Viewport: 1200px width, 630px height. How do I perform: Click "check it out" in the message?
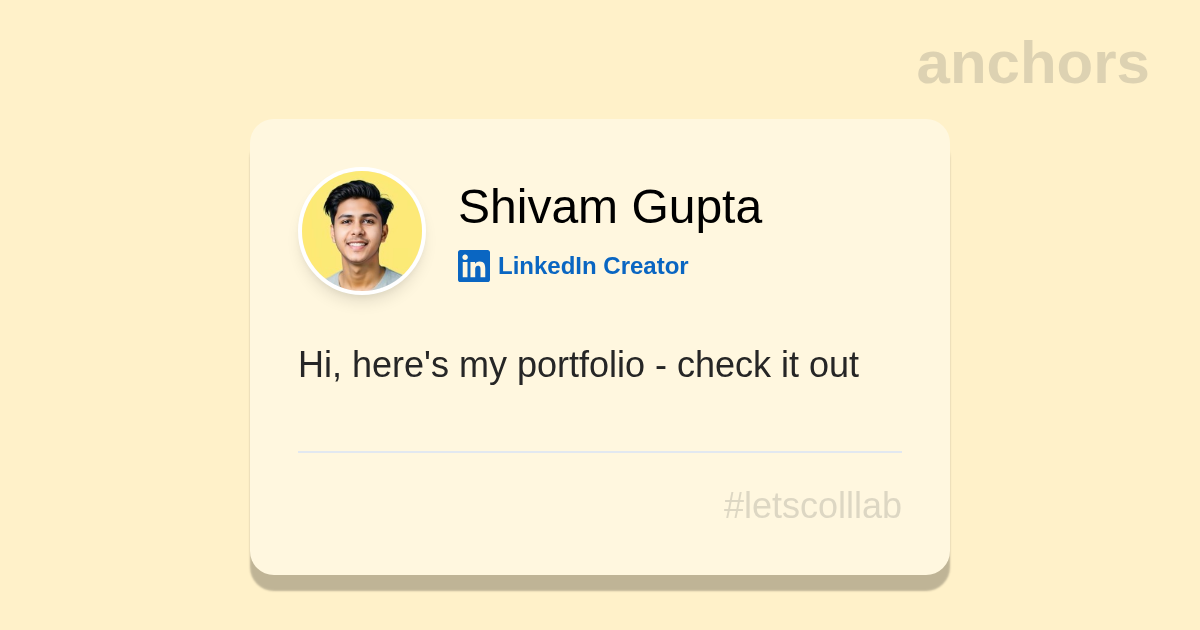click(x=767, y=365)
